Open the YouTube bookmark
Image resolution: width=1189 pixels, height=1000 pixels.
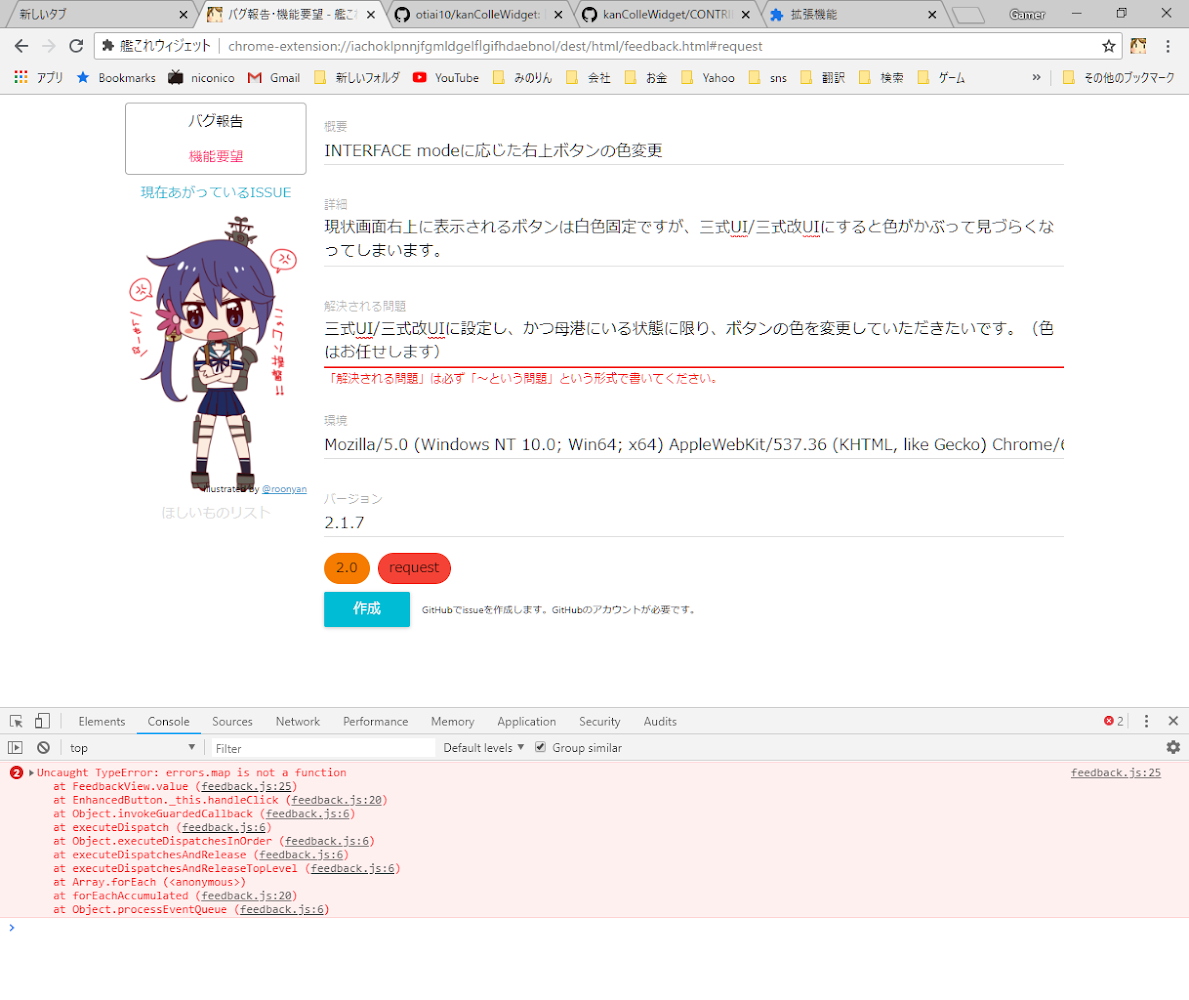pyautogui.click(x=446, y=77)
